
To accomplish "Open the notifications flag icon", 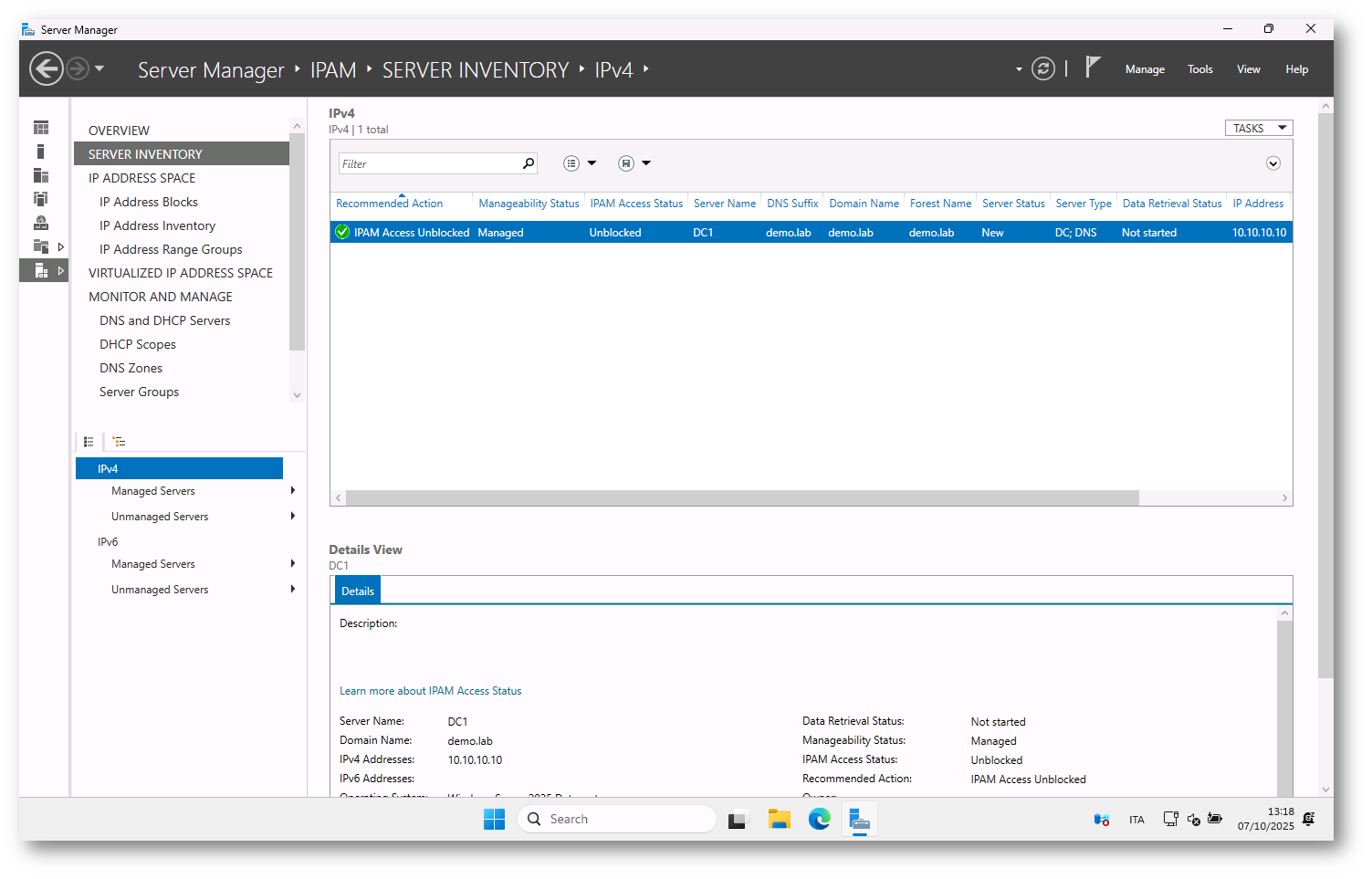I will click(1092, 68).
